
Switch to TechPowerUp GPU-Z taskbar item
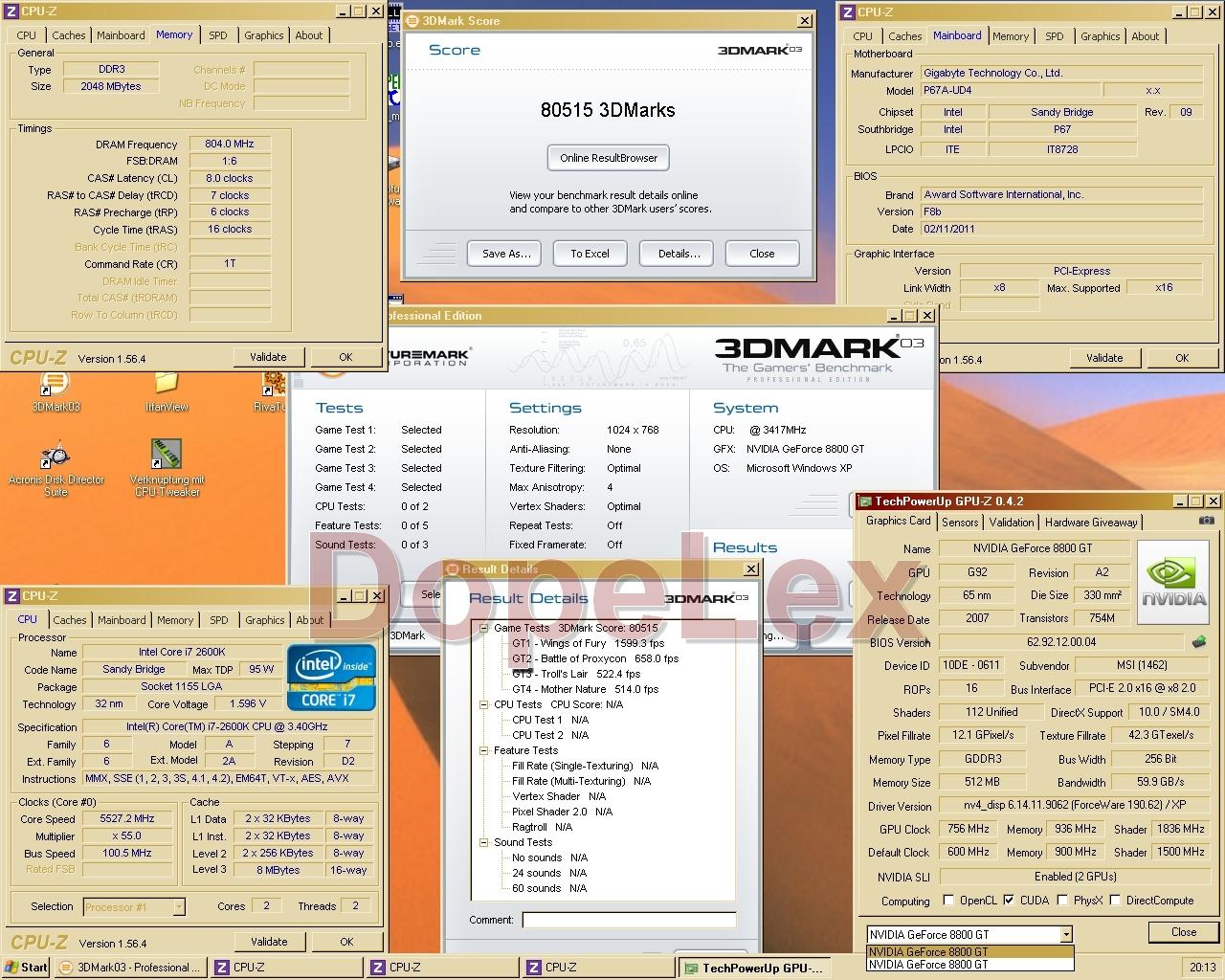point(755,968)
